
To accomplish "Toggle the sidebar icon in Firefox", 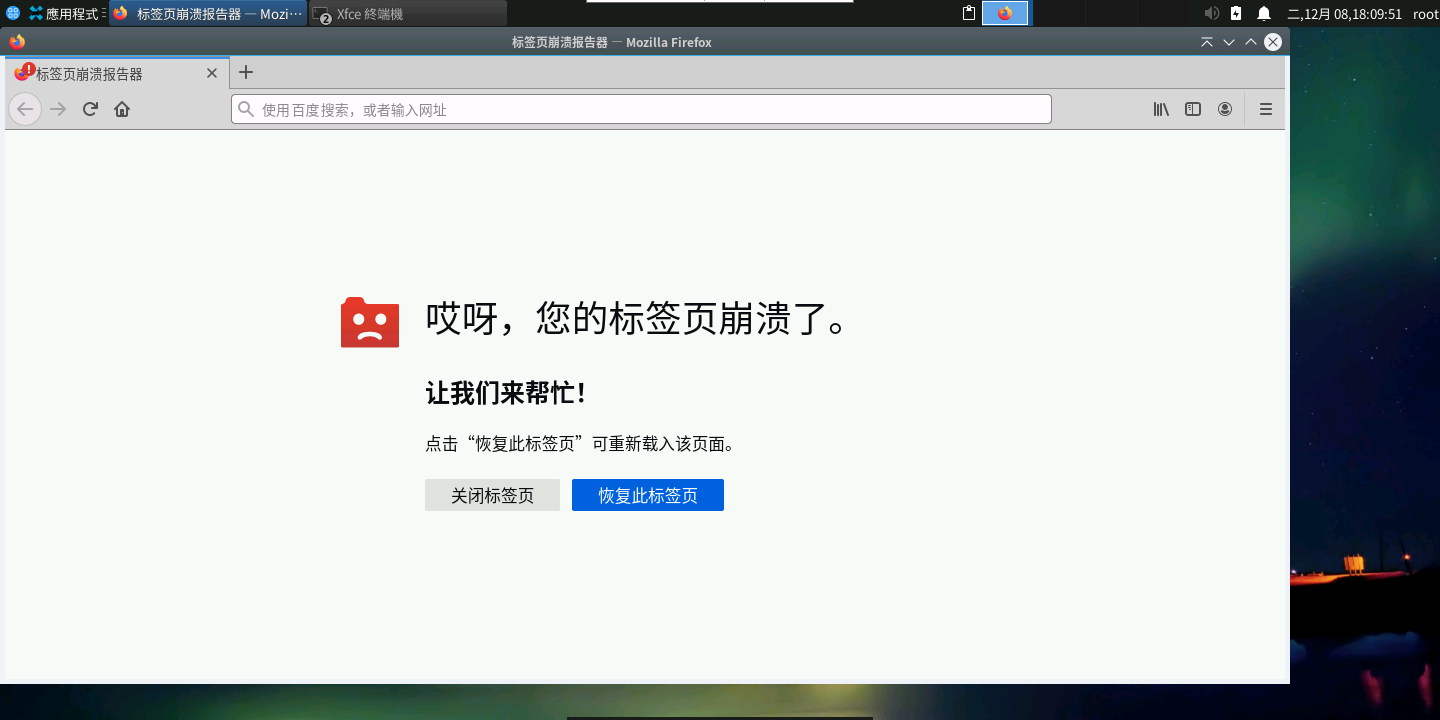I will 1192,109.
